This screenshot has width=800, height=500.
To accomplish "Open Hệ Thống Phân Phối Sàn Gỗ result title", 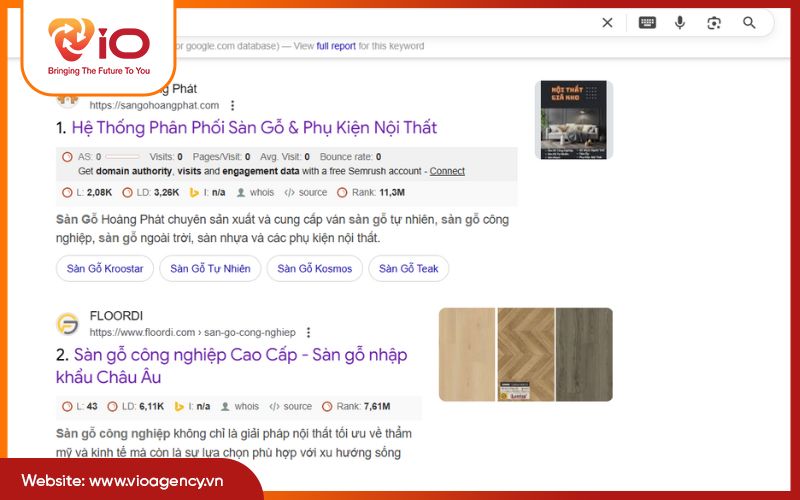I will [254, 128].
